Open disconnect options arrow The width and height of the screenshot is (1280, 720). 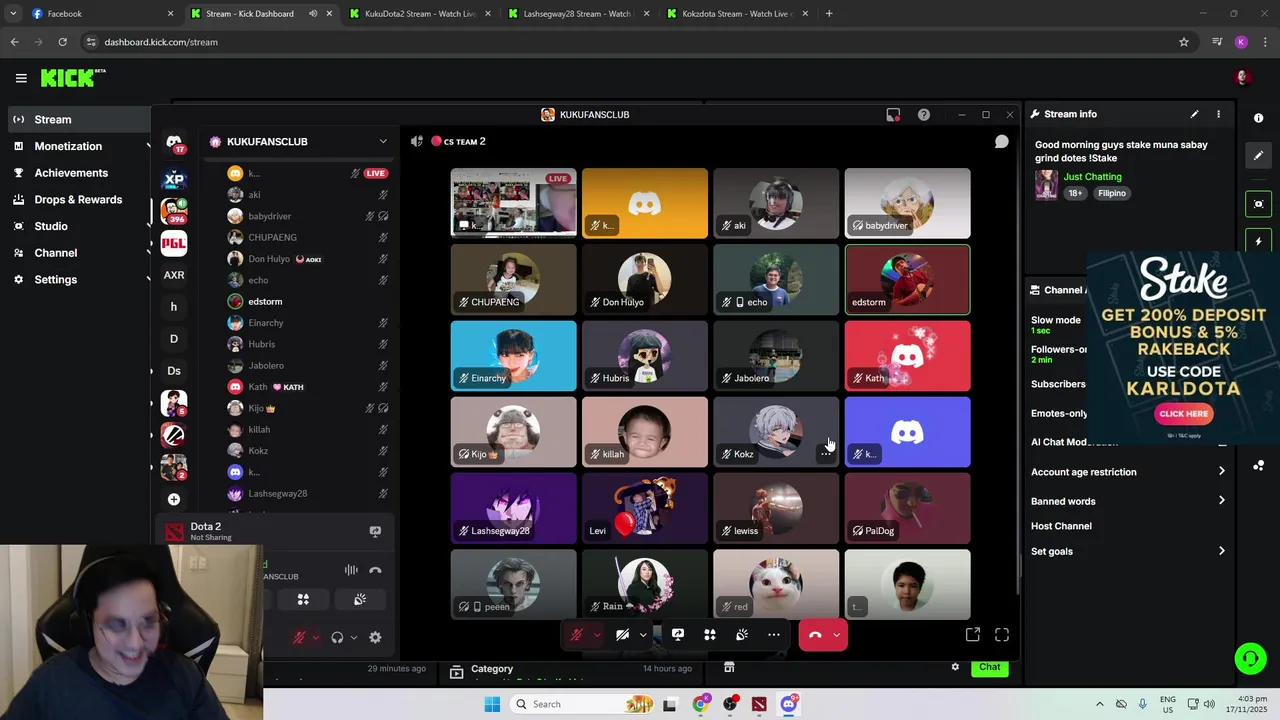(x=837, y=635)
